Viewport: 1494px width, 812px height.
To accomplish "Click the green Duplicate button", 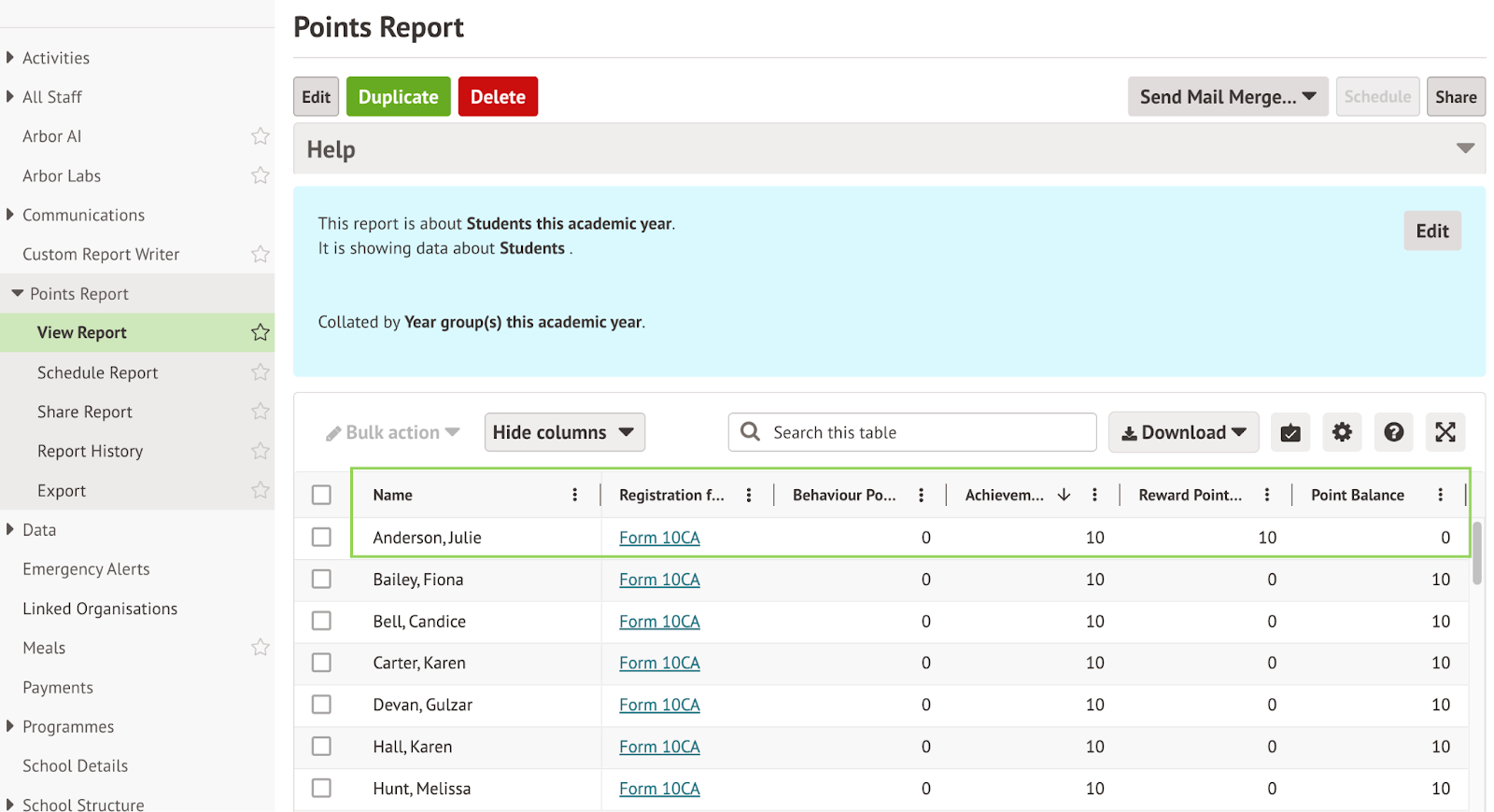I will click(398, 97).
